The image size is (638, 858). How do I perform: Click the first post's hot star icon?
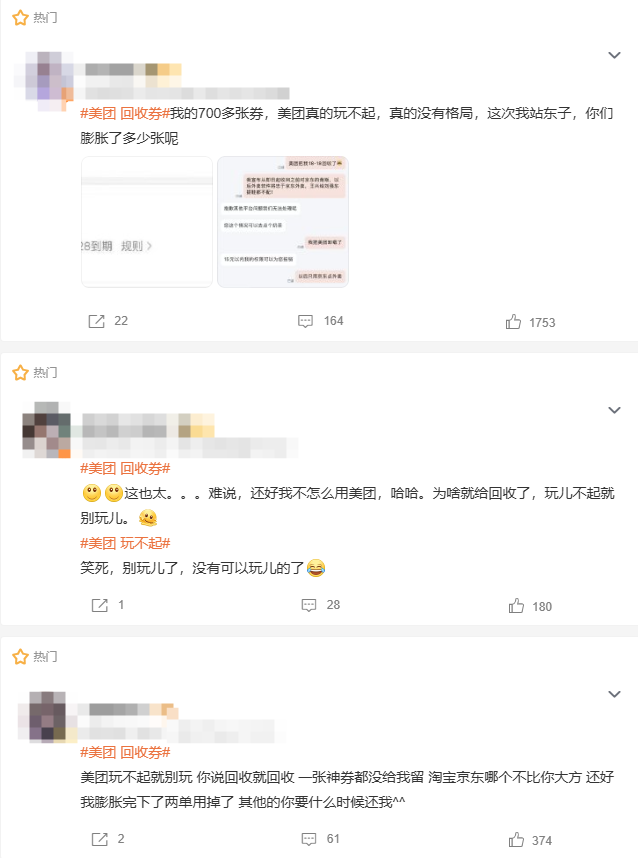point(20,18)
